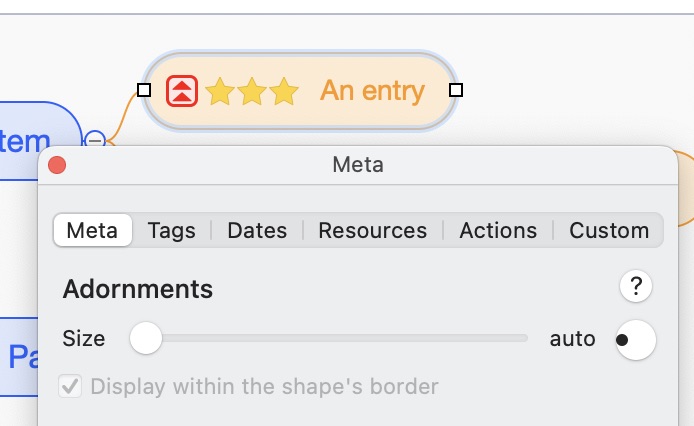Switch to the Tags tab
The image size is (694, 426).
[x=172, y=230]
